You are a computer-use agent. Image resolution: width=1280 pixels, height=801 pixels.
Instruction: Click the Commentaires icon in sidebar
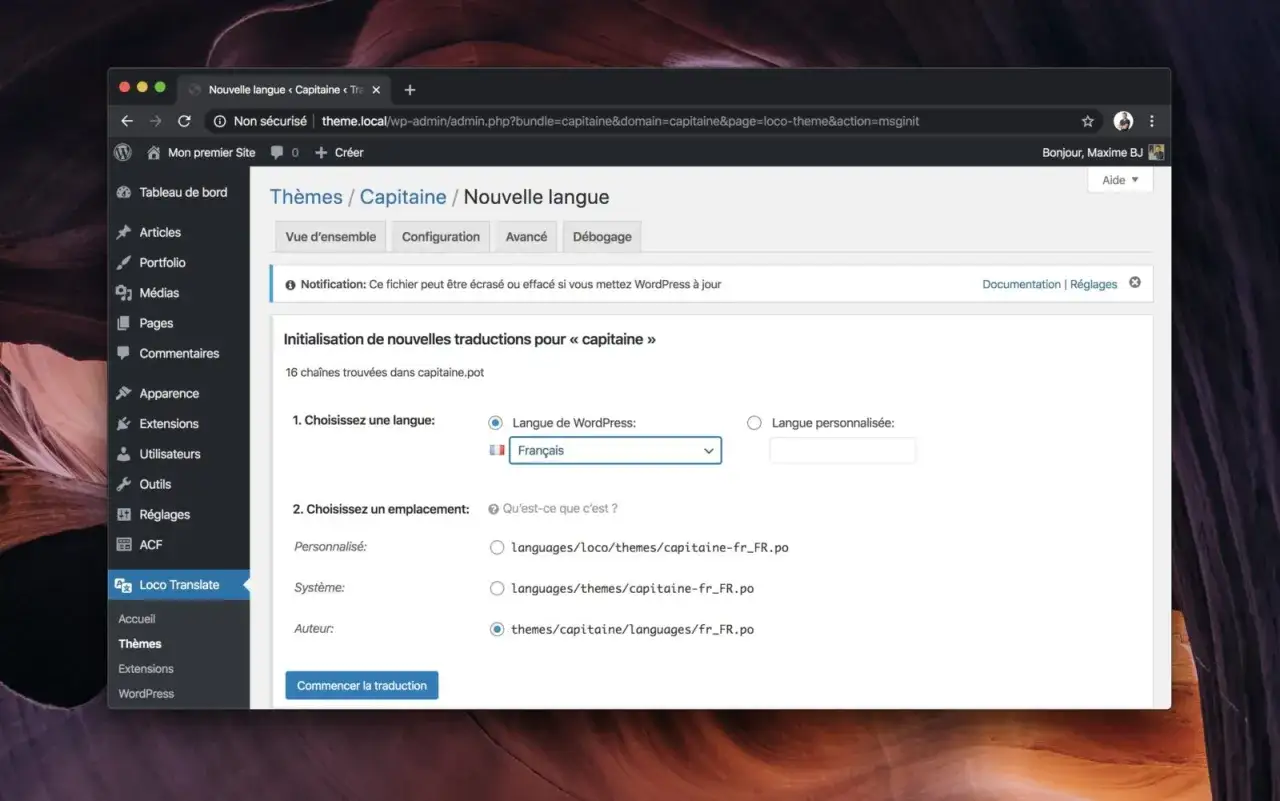pyautogui.click(x=124, y=353)
